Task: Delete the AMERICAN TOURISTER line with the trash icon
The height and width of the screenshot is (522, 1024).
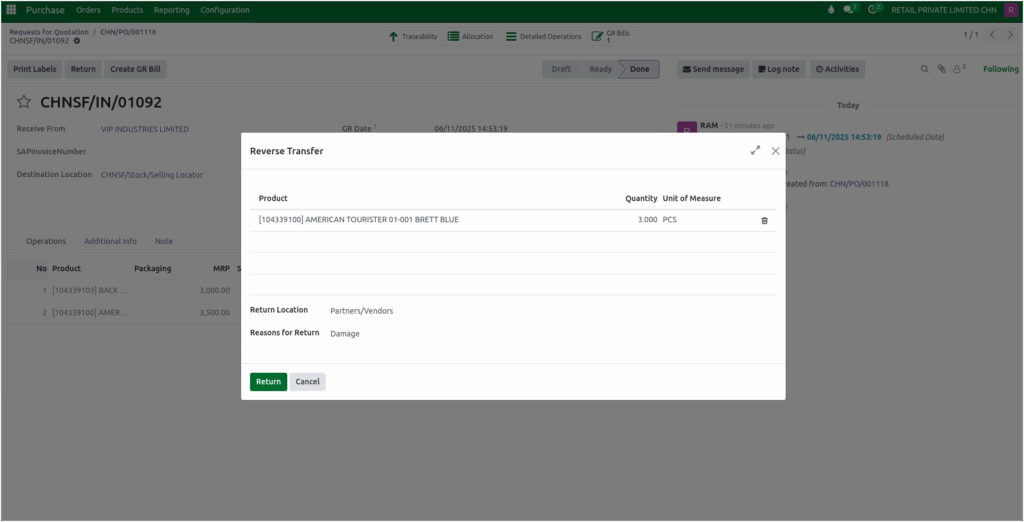Action: 764,220
